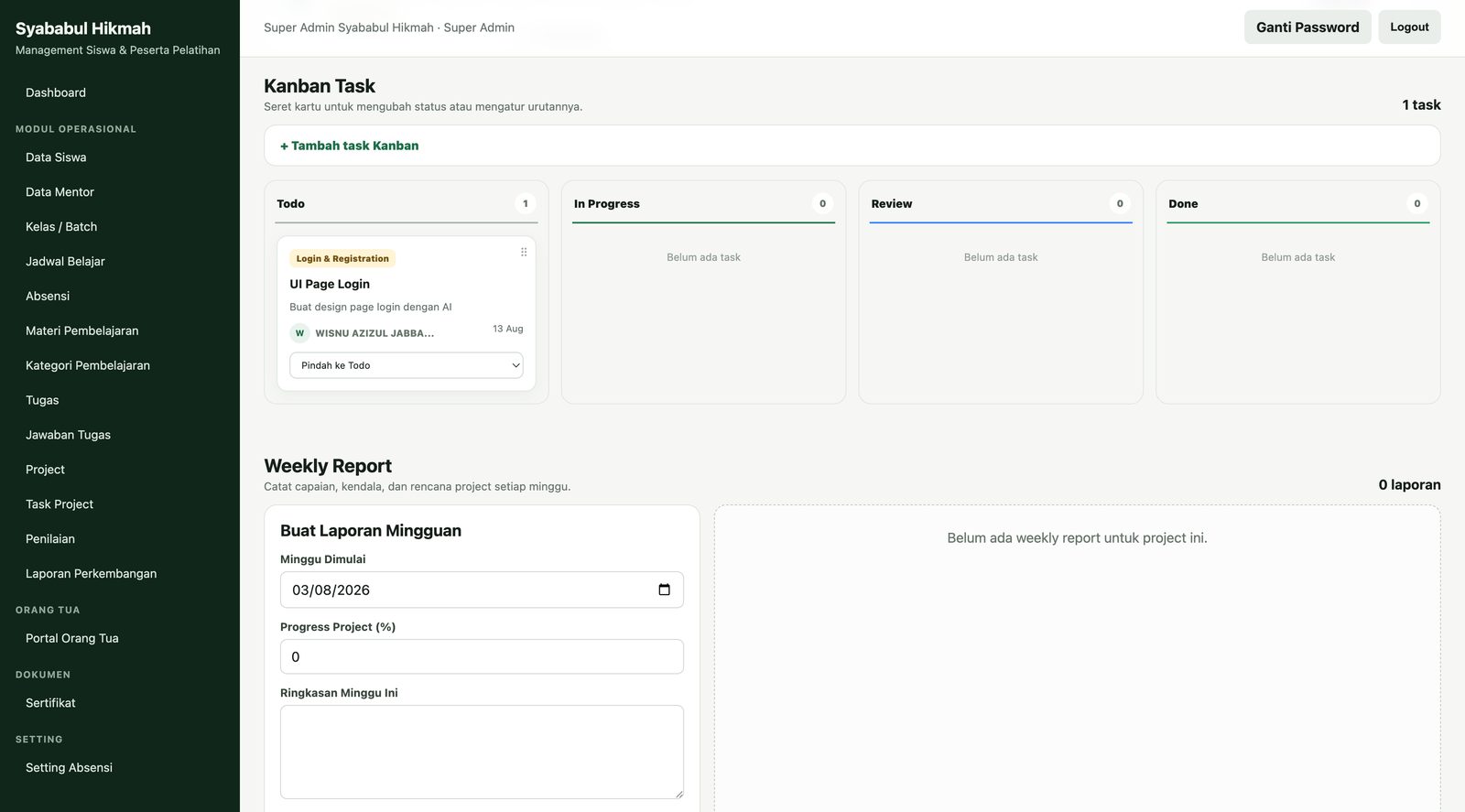The width and height of the screenshot is (1465, 812).
Task: Go to Task Project
Action: [x=60, y=504]
